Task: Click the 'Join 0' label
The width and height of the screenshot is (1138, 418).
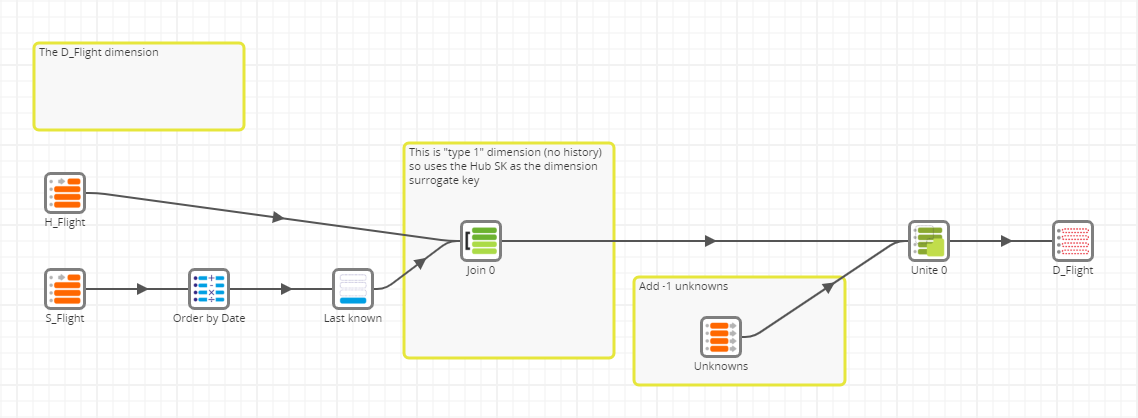Action: point(480,270)
